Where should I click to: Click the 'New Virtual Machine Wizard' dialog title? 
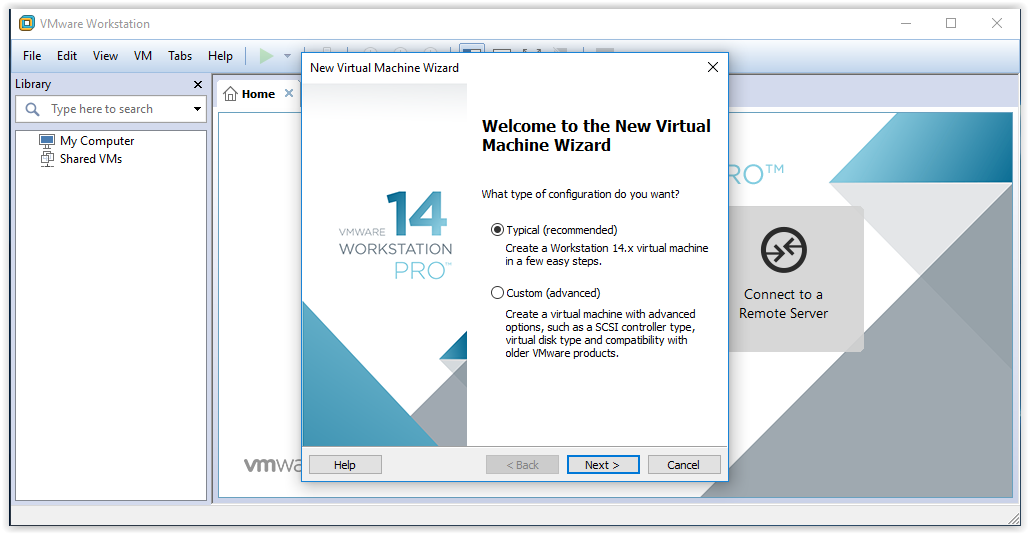point(385,68)
